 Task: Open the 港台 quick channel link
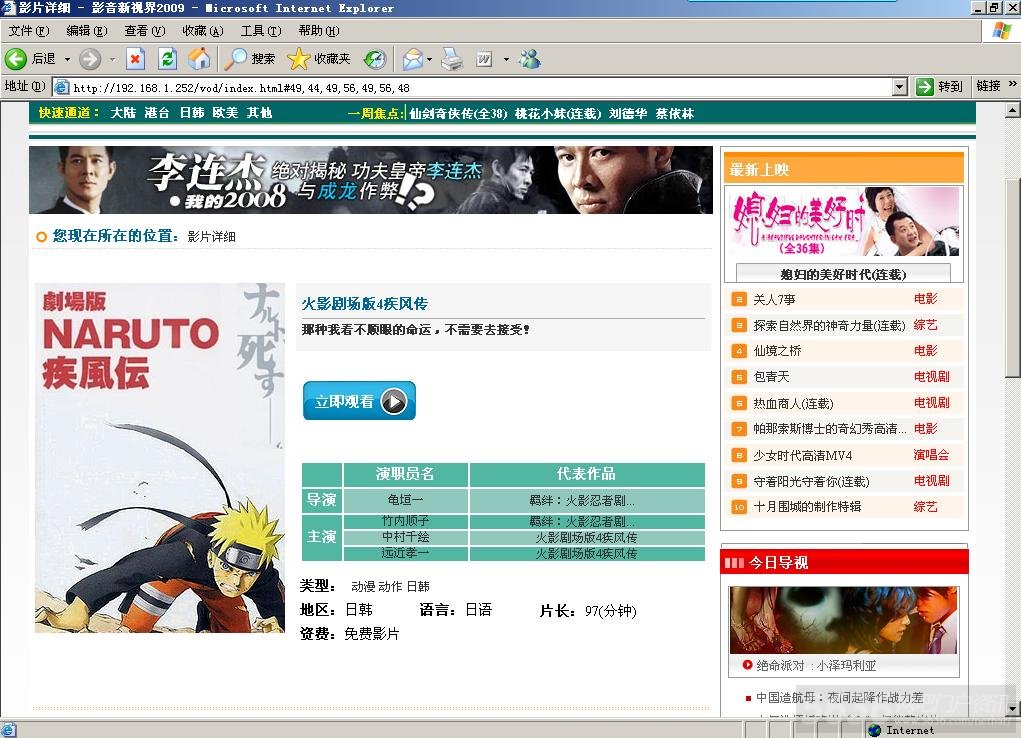tap(157, 113)
